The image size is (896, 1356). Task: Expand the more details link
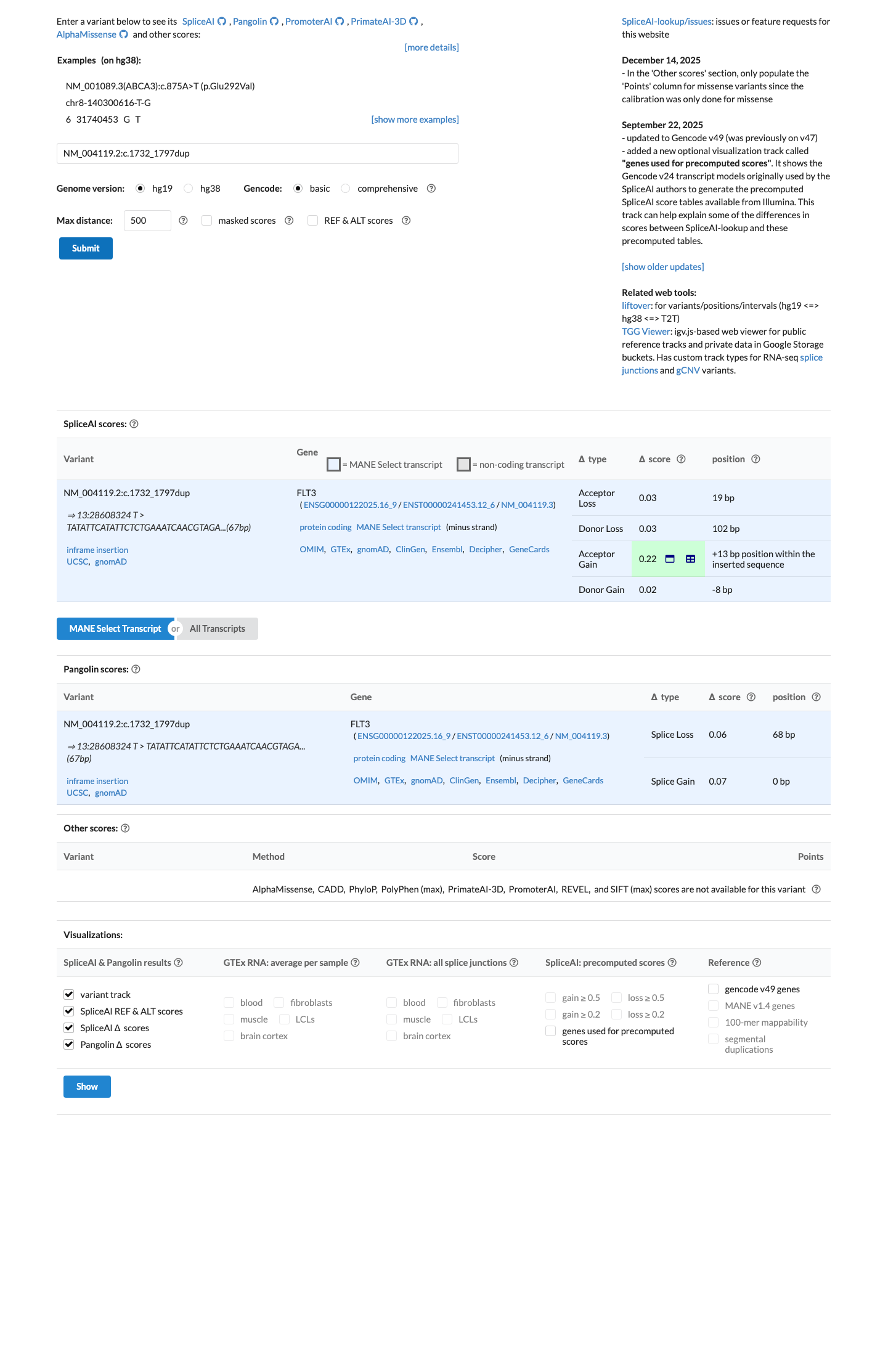pos(431,47)
